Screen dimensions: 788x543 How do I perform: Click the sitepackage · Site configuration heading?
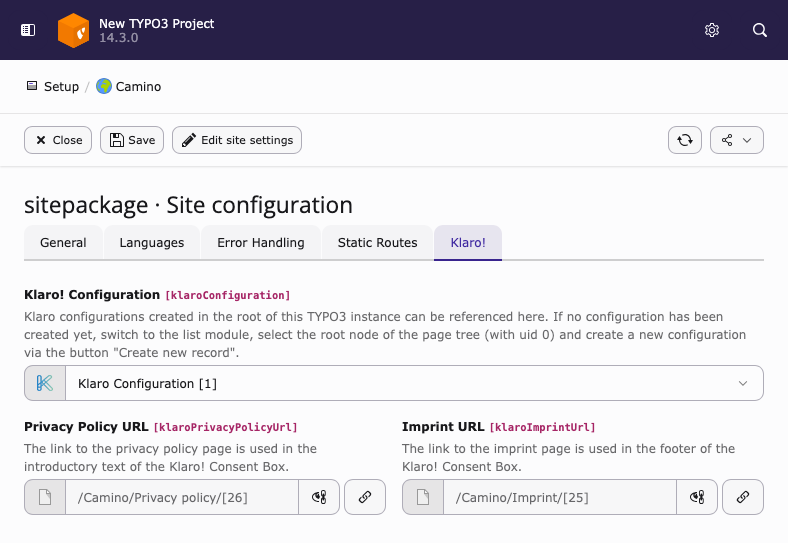[x=188, y=205]
